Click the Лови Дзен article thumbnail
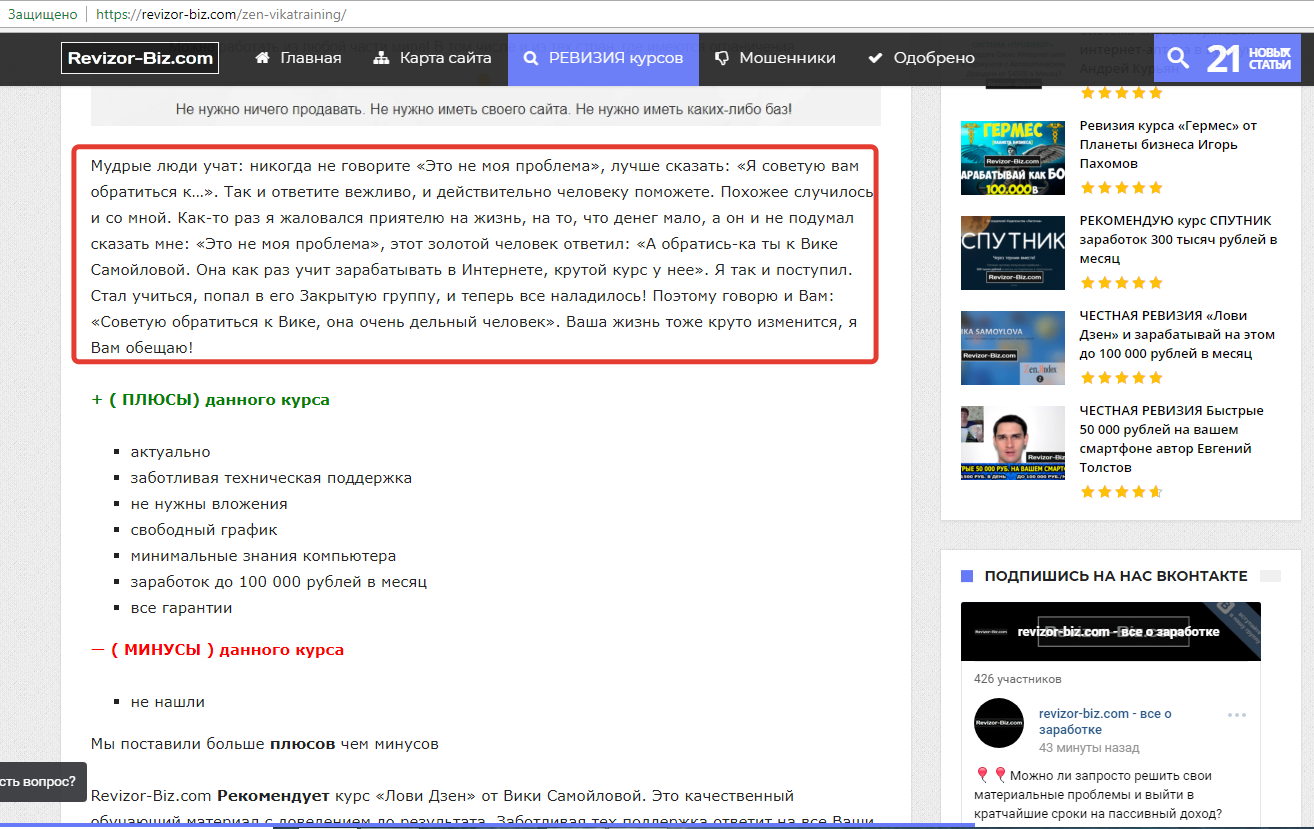 pyautogui.click(x=1012, y=348)
